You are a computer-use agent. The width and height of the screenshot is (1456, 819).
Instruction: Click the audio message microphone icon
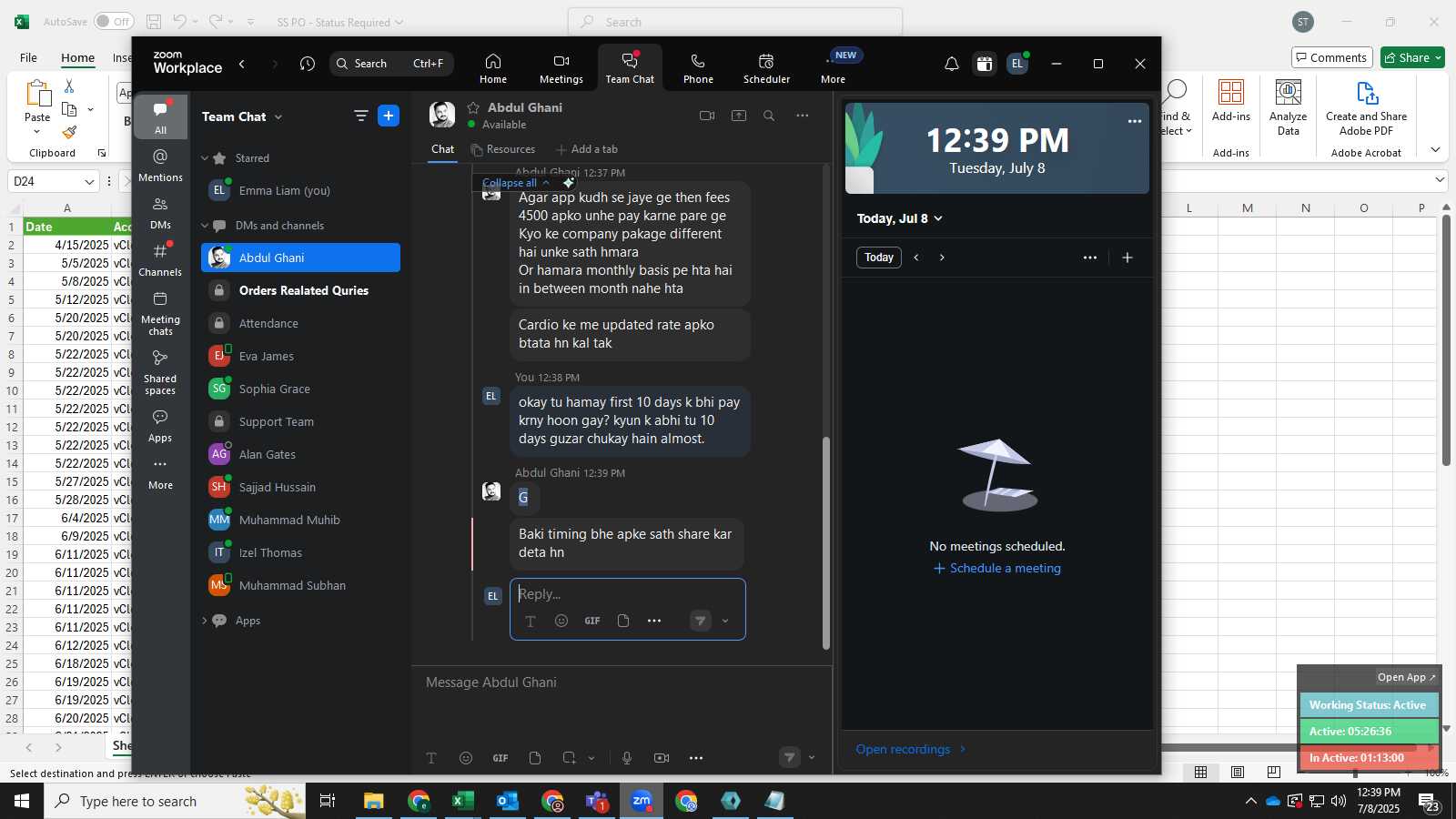point(627,757)
